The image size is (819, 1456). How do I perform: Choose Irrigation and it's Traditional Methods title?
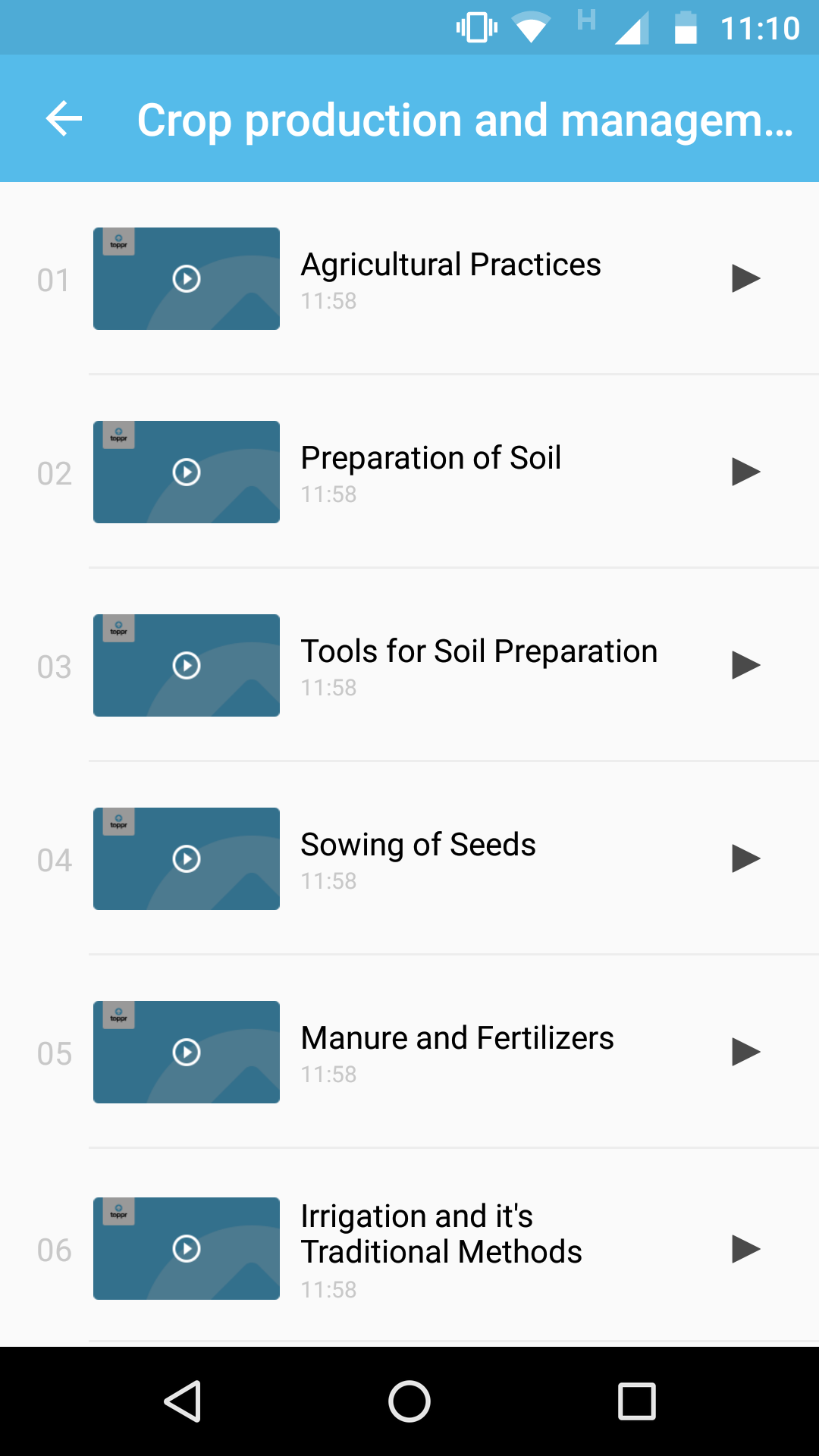click(x=441, y=1234)
